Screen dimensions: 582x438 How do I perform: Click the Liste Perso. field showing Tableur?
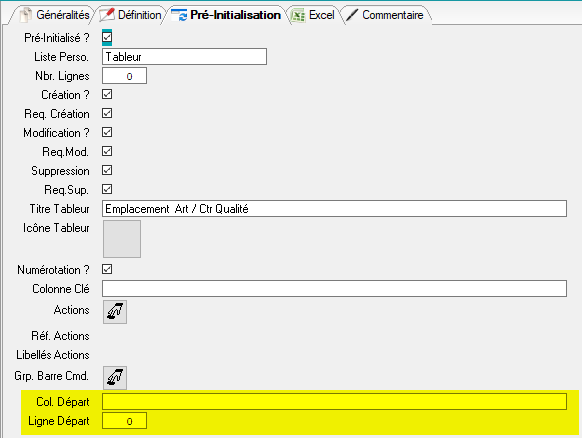(184, 57)
